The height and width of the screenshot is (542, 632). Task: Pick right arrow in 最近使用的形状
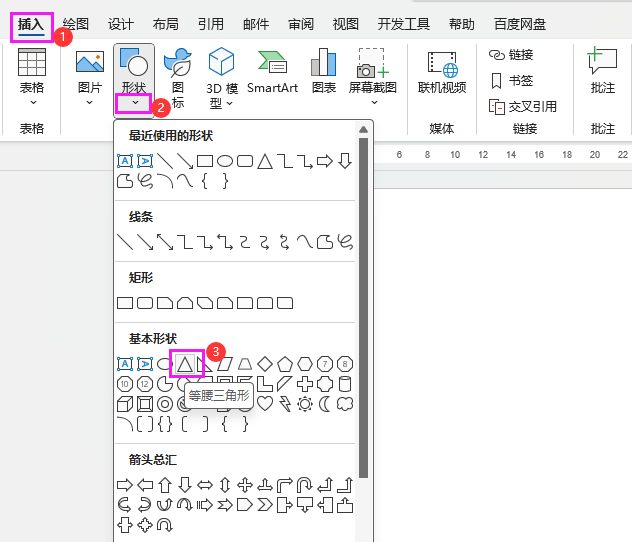[x=324, y=161]
